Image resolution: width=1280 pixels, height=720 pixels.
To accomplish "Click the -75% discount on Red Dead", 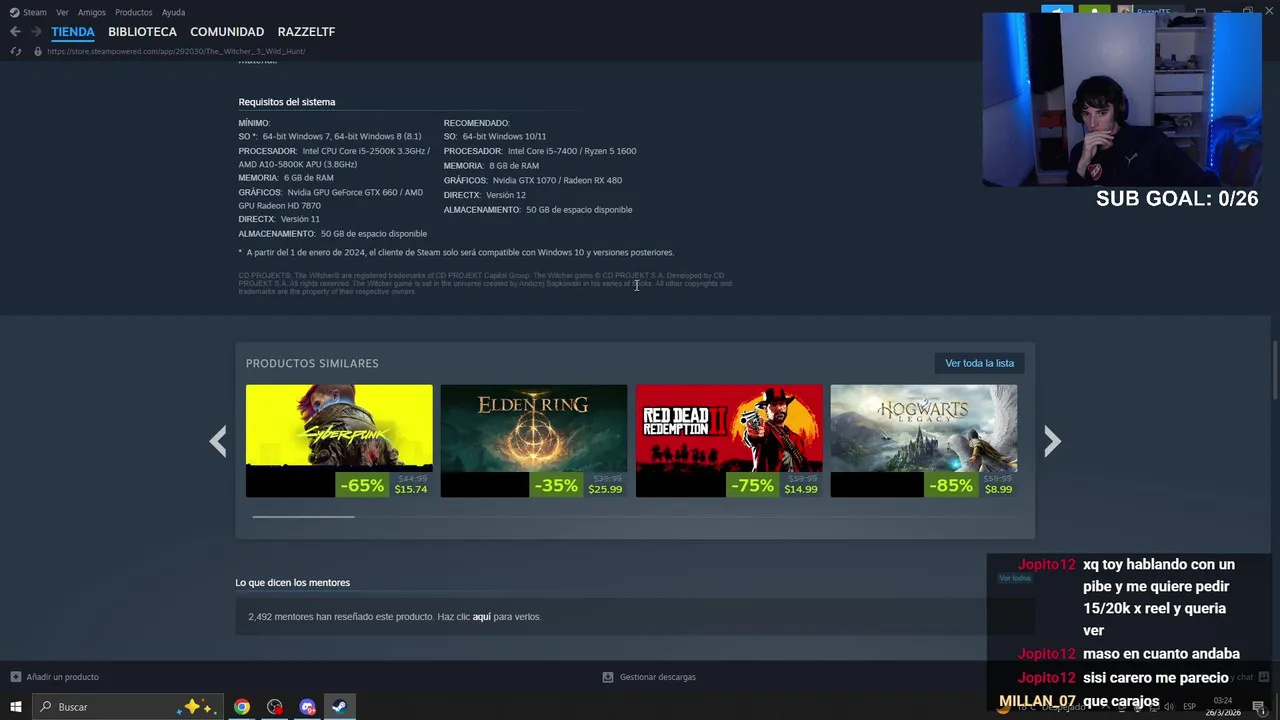I will coord(752,486).
